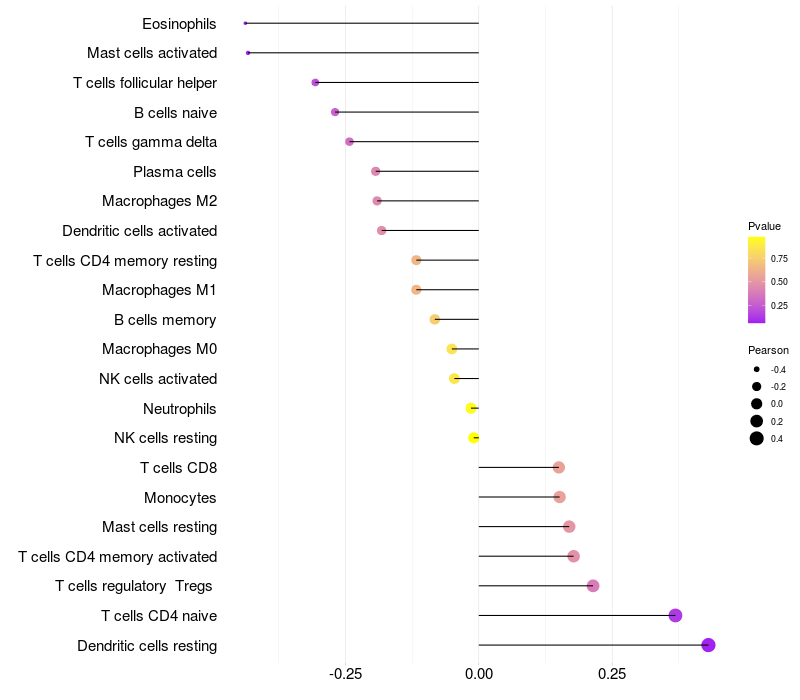Select the T cells follicular helper dot
800x700 pixels.
click(315, 83)
